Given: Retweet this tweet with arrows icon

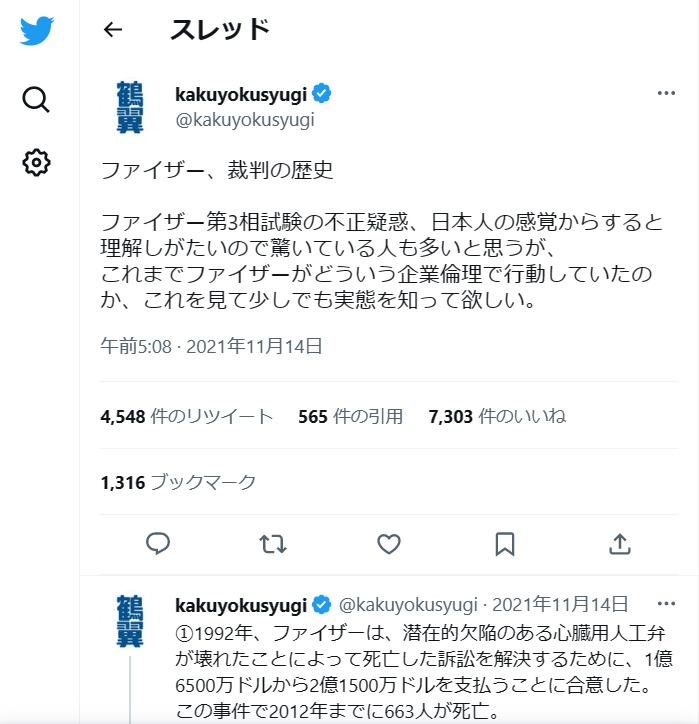Looking at the screenshot, I should 272,544.
